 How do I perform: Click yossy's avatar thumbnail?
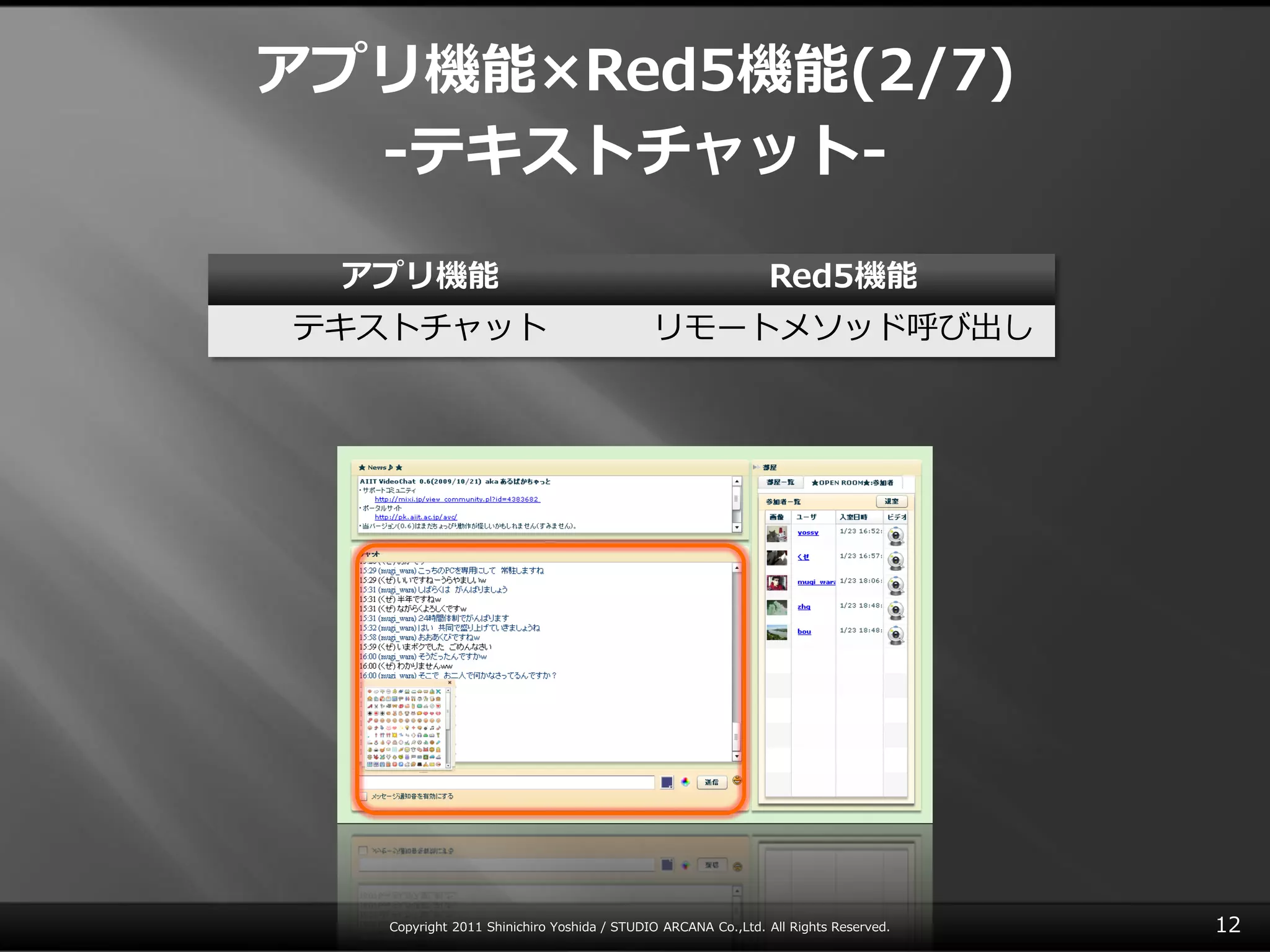click(x=777, y=534)
